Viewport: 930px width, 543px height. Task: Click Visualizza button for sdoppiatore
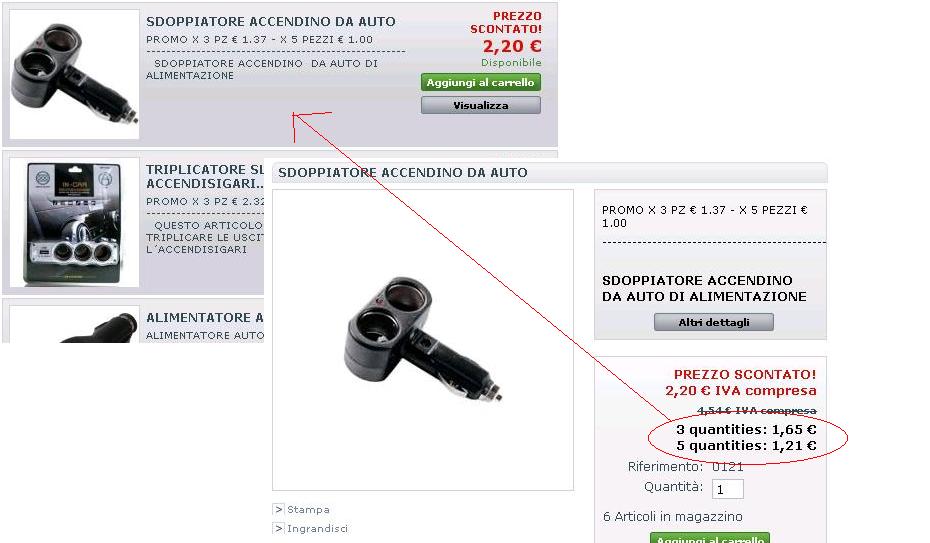480,106
